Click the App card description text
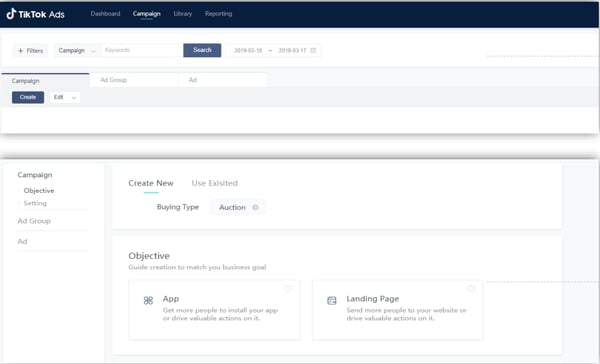The width and height of the screenshot is (600, 364). [x=220, y=314]
